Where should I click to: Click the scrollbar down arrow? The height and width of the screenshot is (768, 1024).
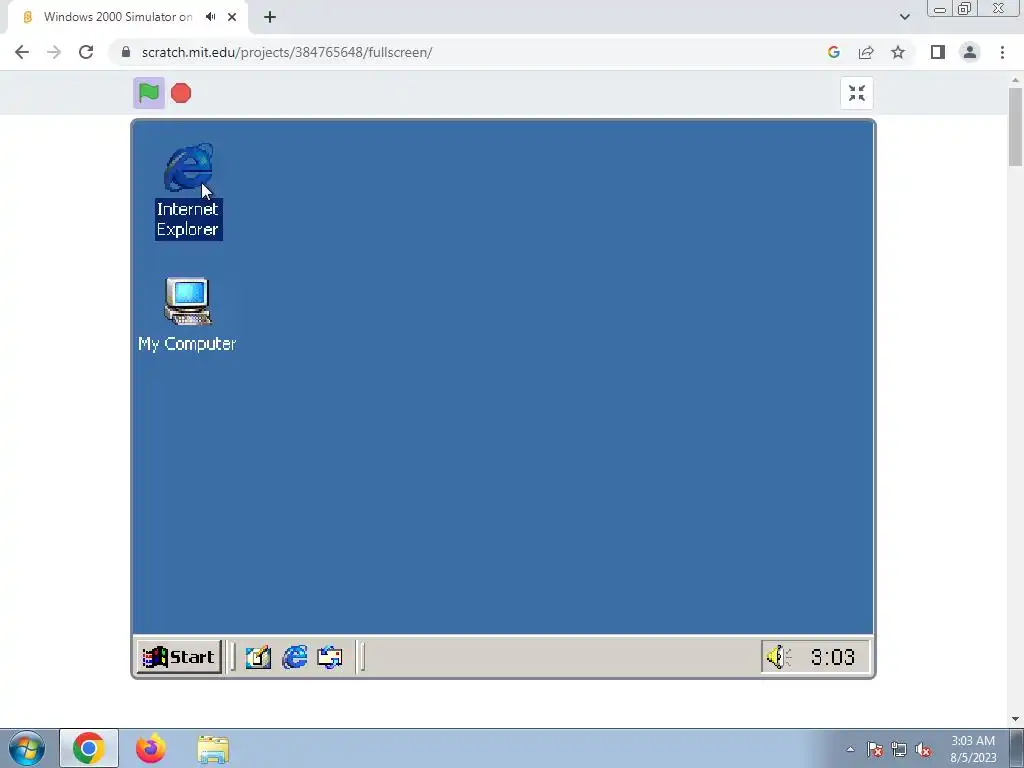[x=1016, y=719]
